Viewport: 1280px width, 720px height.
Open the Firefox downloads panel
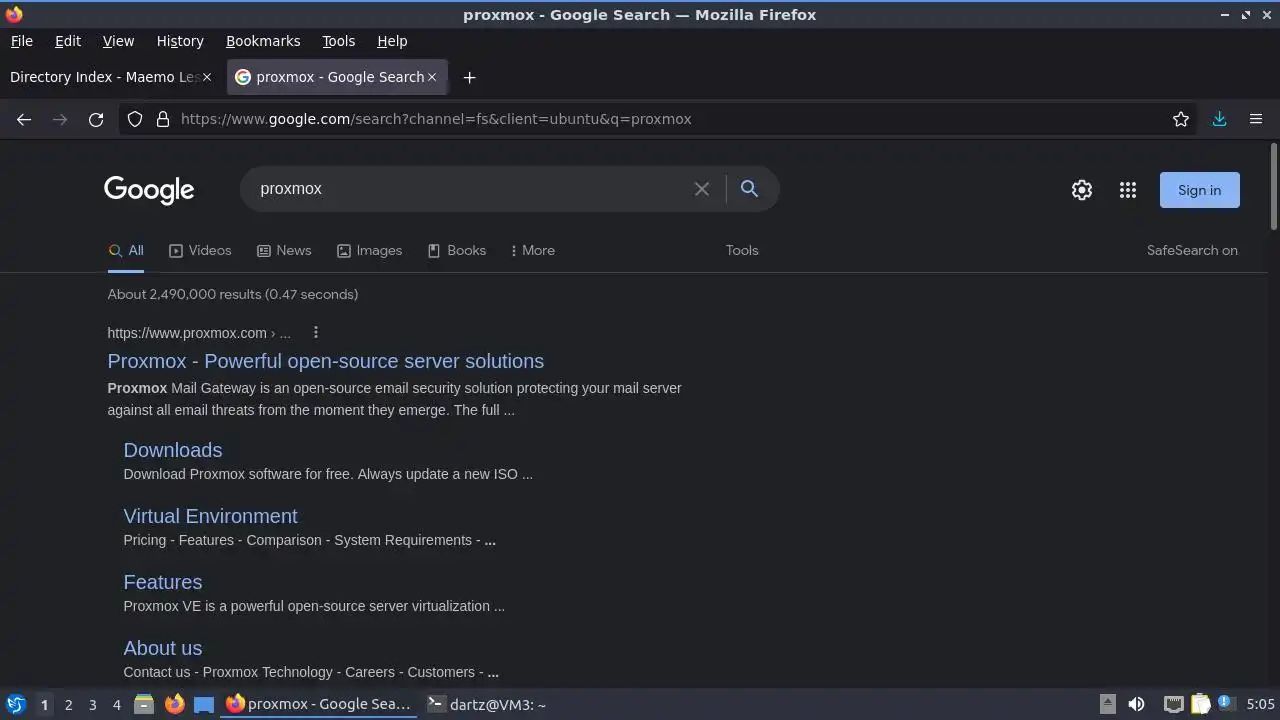[x=1219, y=119]
